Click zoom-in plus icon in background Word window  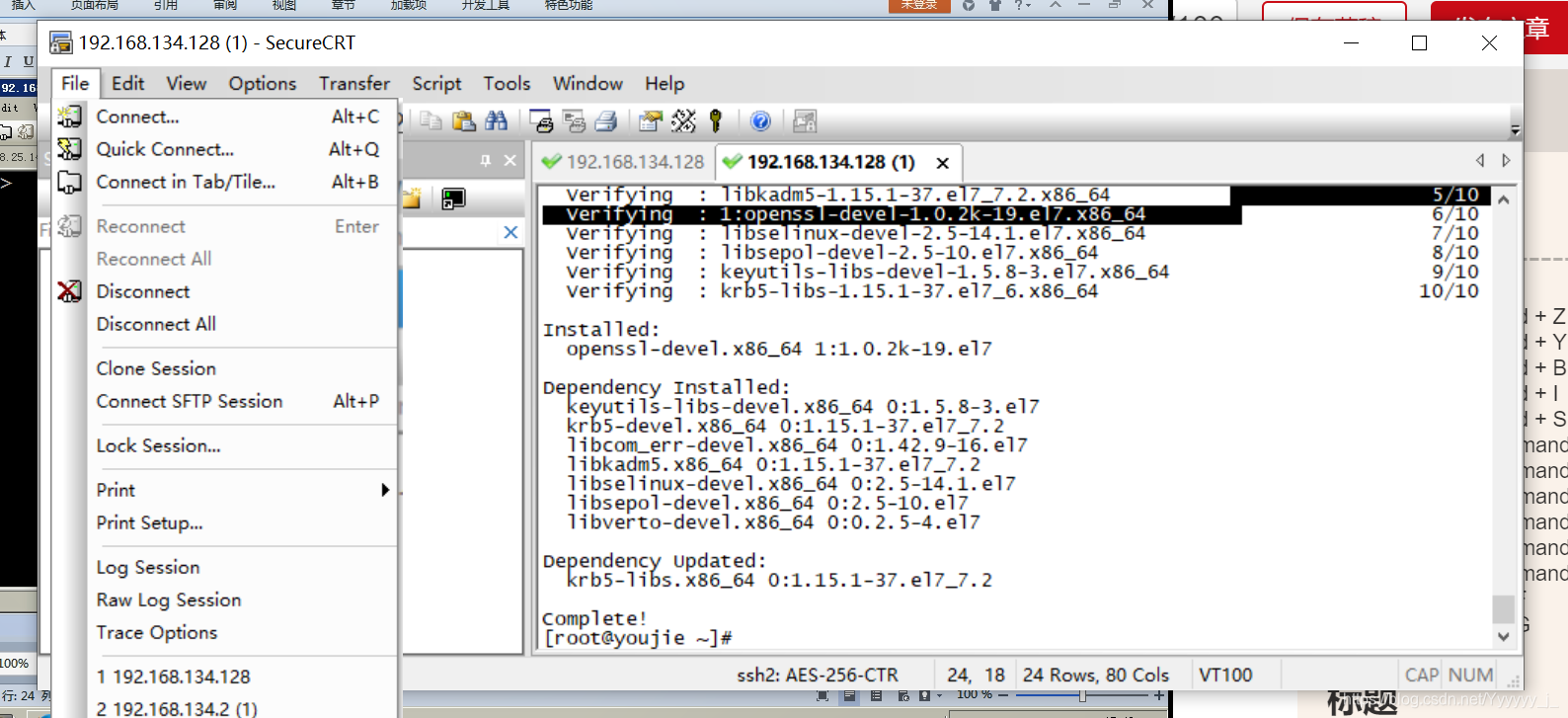pos(1159,695)
